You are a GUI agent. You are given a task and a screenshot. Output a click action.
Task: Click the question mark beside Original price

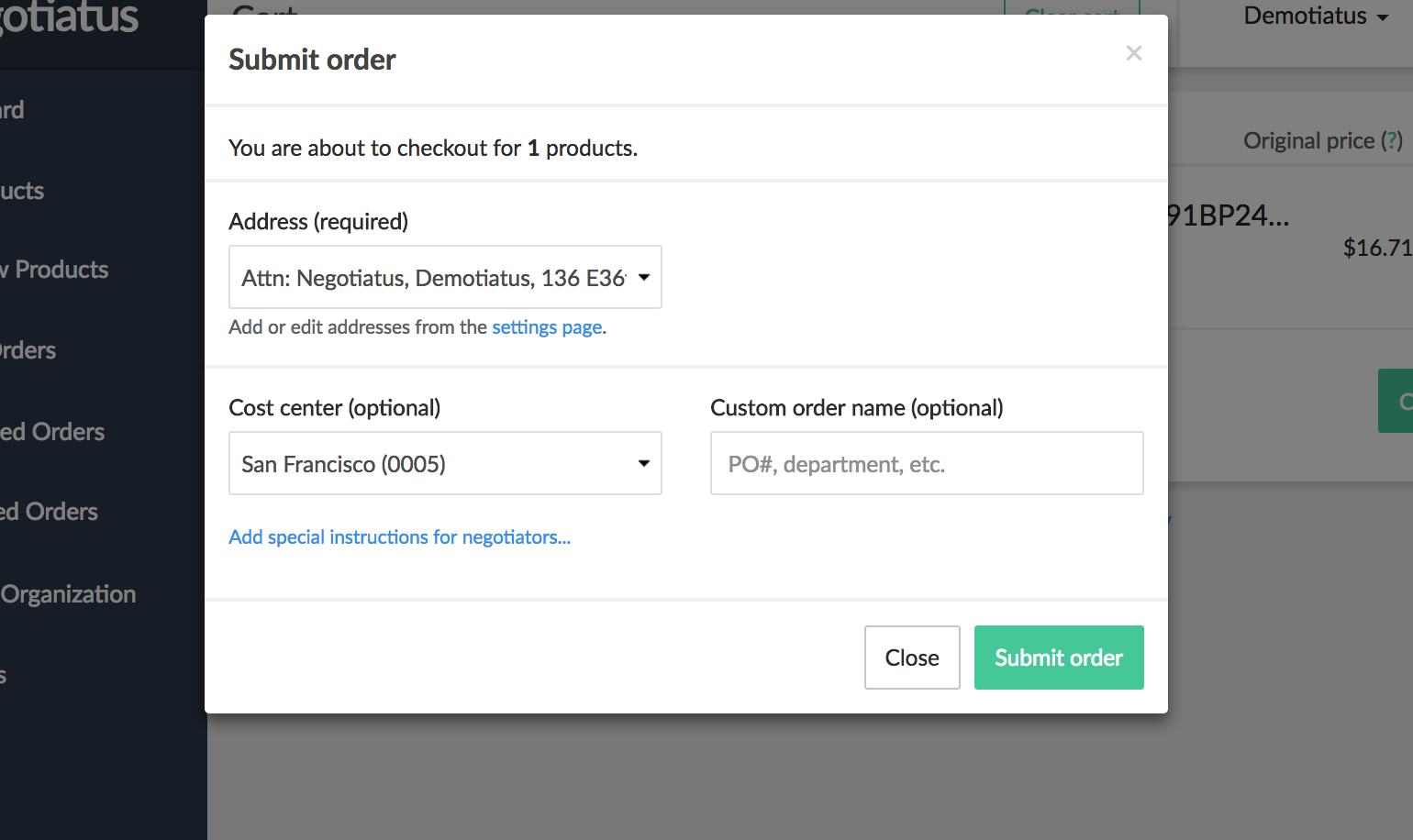pos(1392,140)
